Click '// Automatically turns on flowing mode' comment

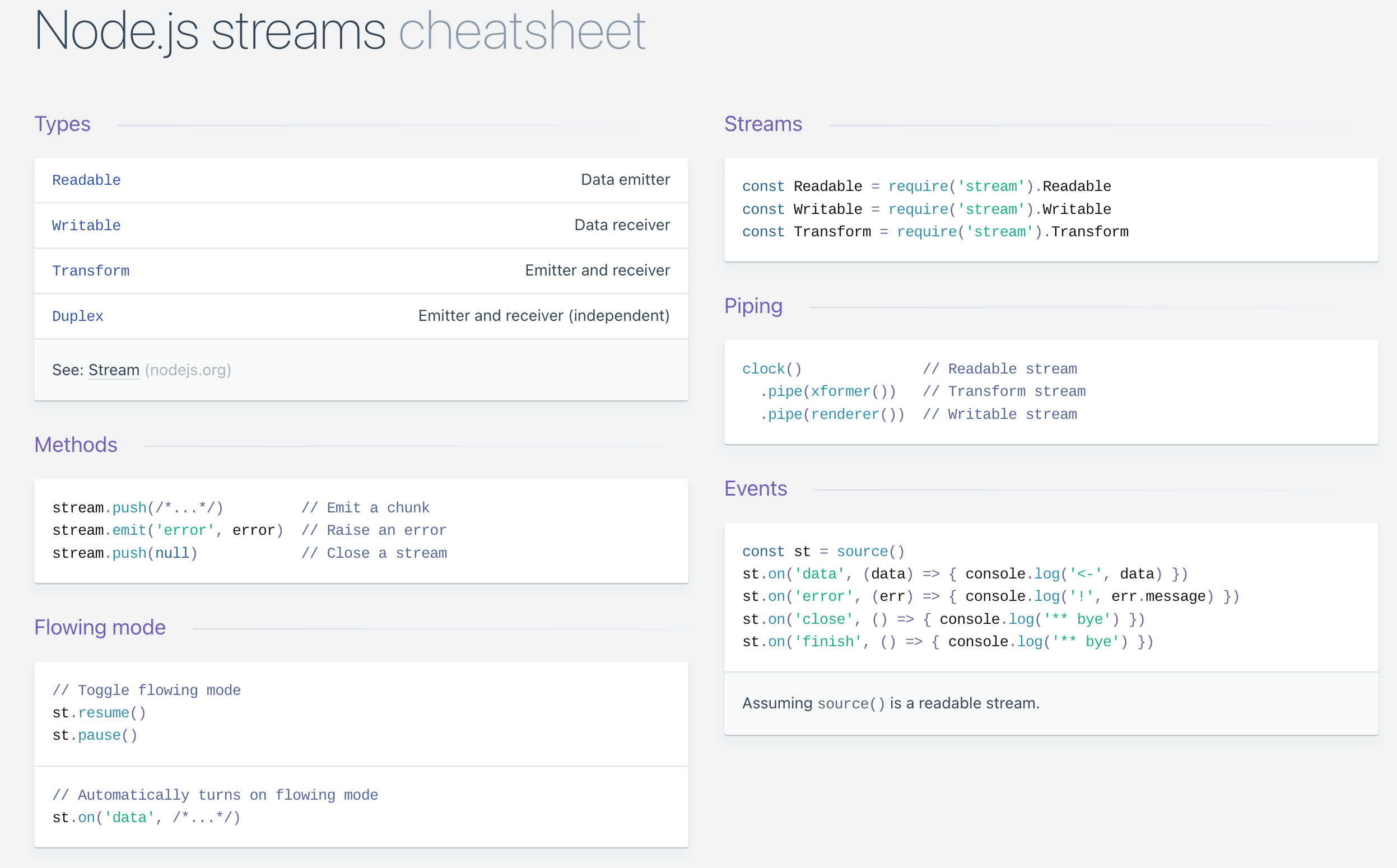(215, 795)
